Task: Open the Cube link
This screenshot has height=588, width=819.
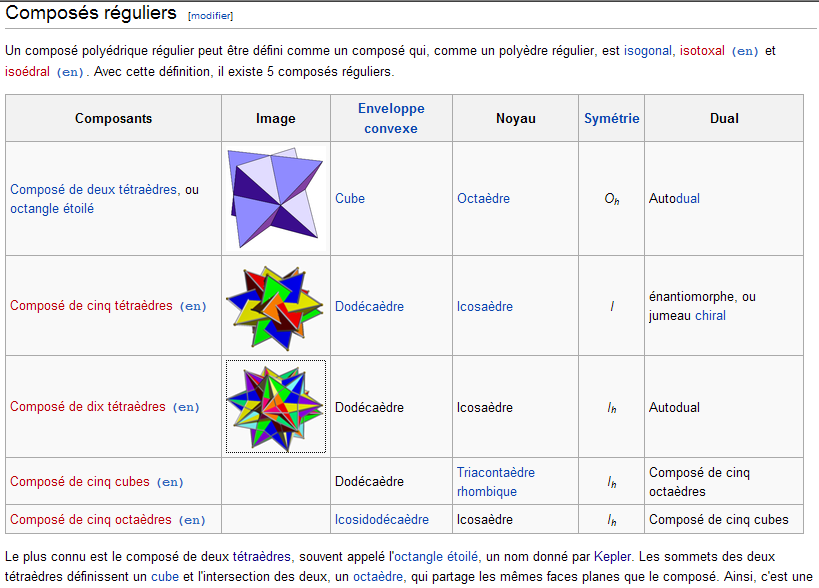Action: [x=350, y=198]
